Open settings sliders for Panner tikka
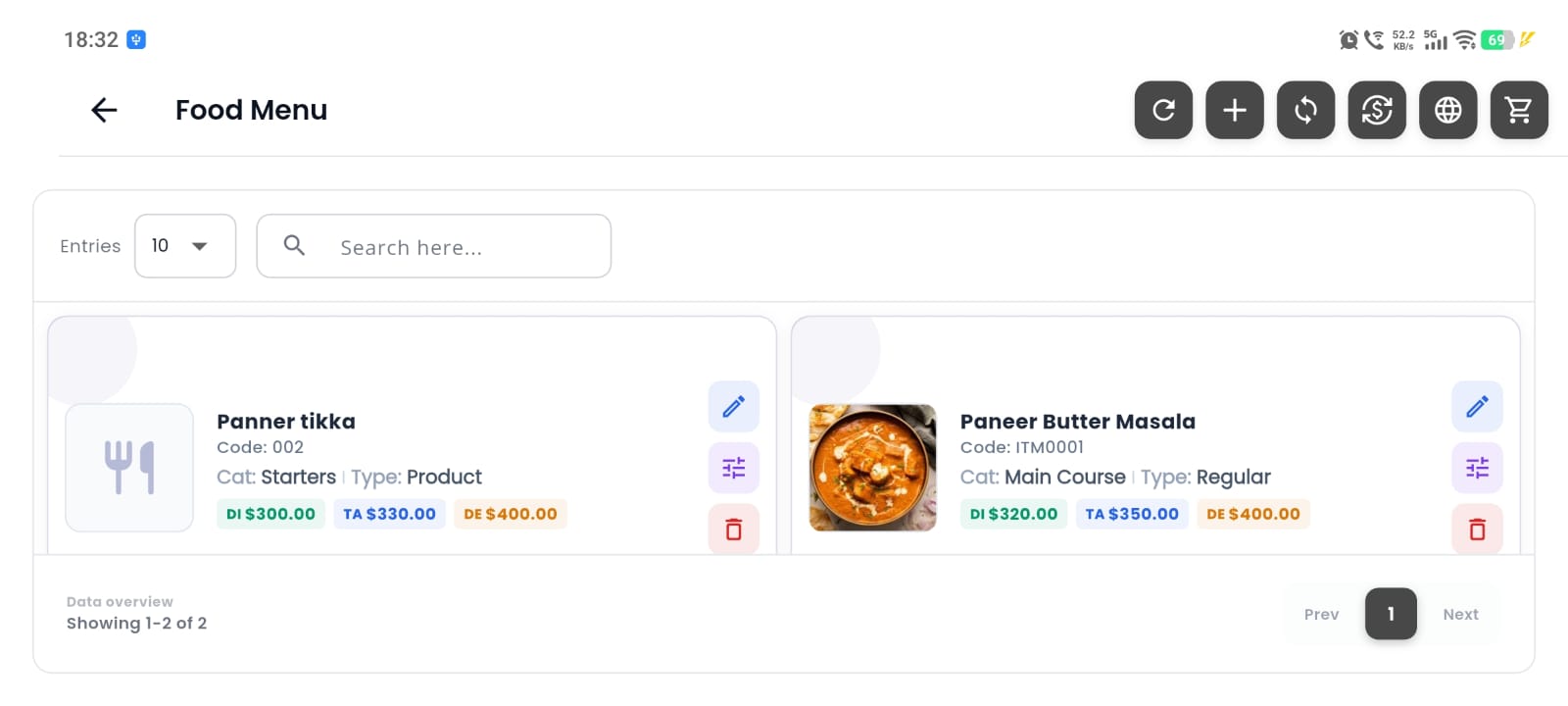Image resolution: width=1568 pixels, height=706 pixels. pos(734,468)
